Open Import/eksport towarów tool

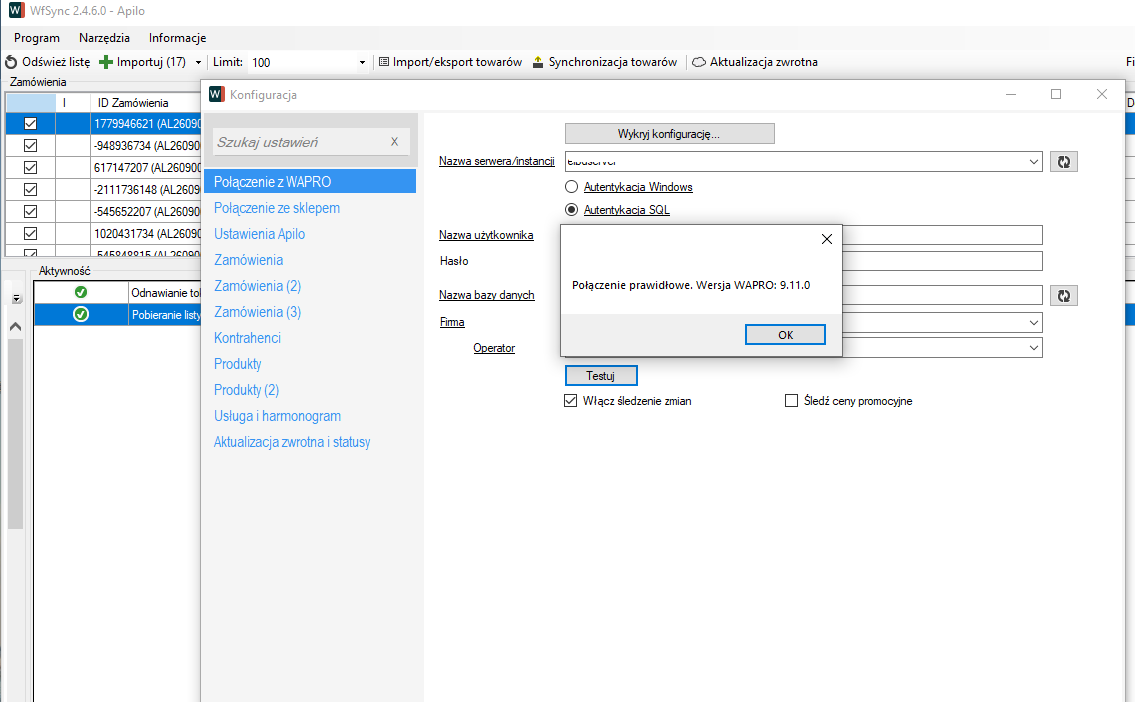point(450,62)
